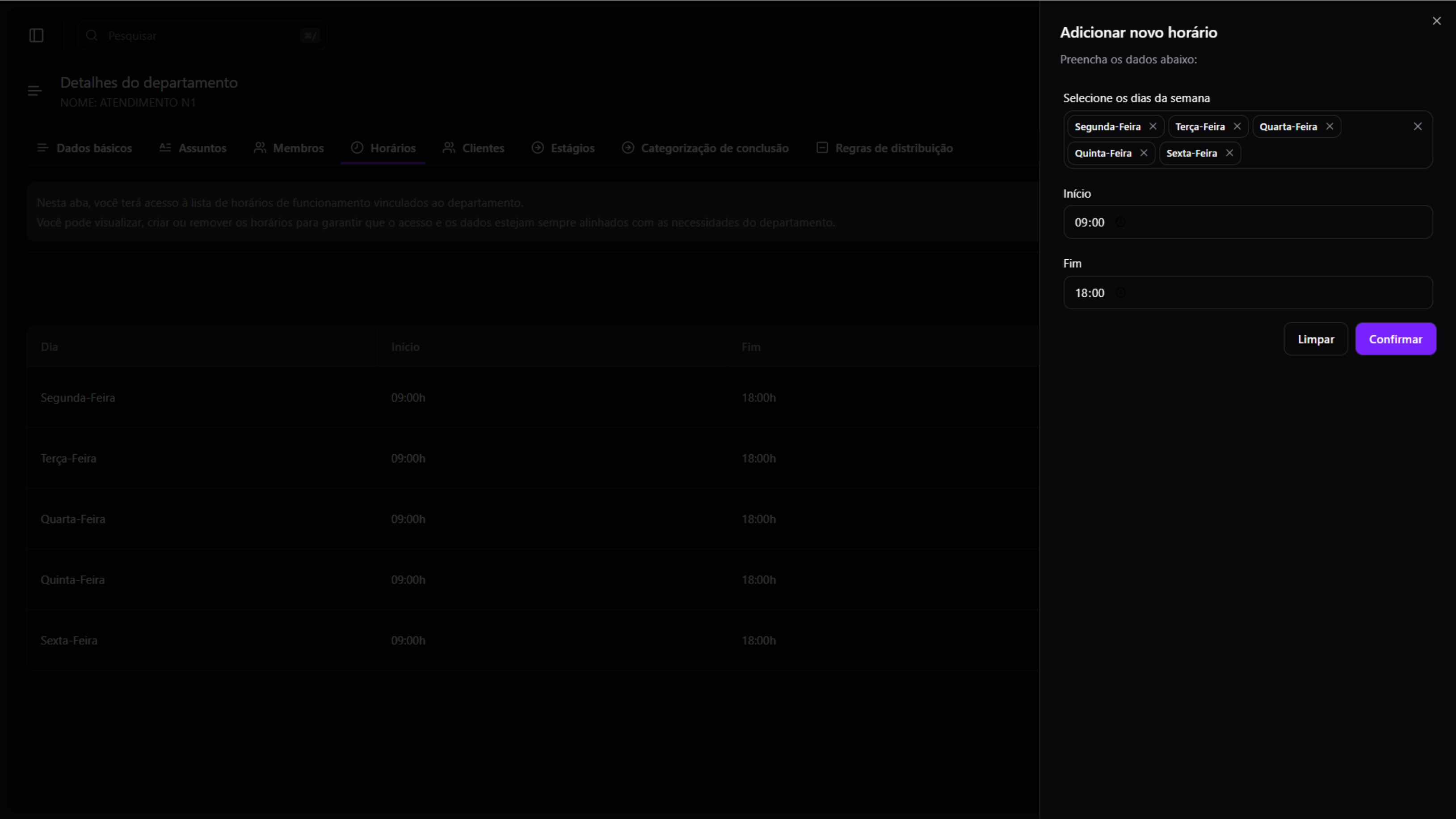The image size is (1456, 819).
Task: Open the hamburger menu beside department title
Action: pyautogui.click(x=34, y=91)
